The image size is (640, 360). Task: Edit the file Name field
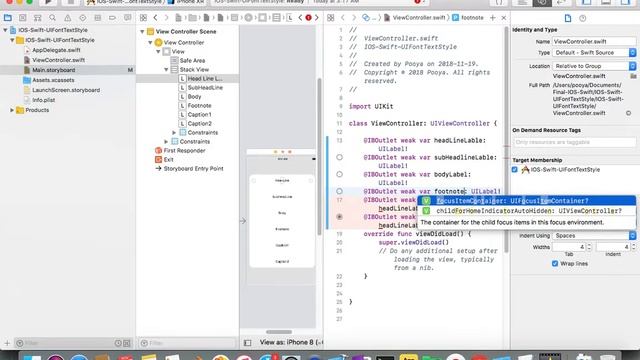coord(594,42)
